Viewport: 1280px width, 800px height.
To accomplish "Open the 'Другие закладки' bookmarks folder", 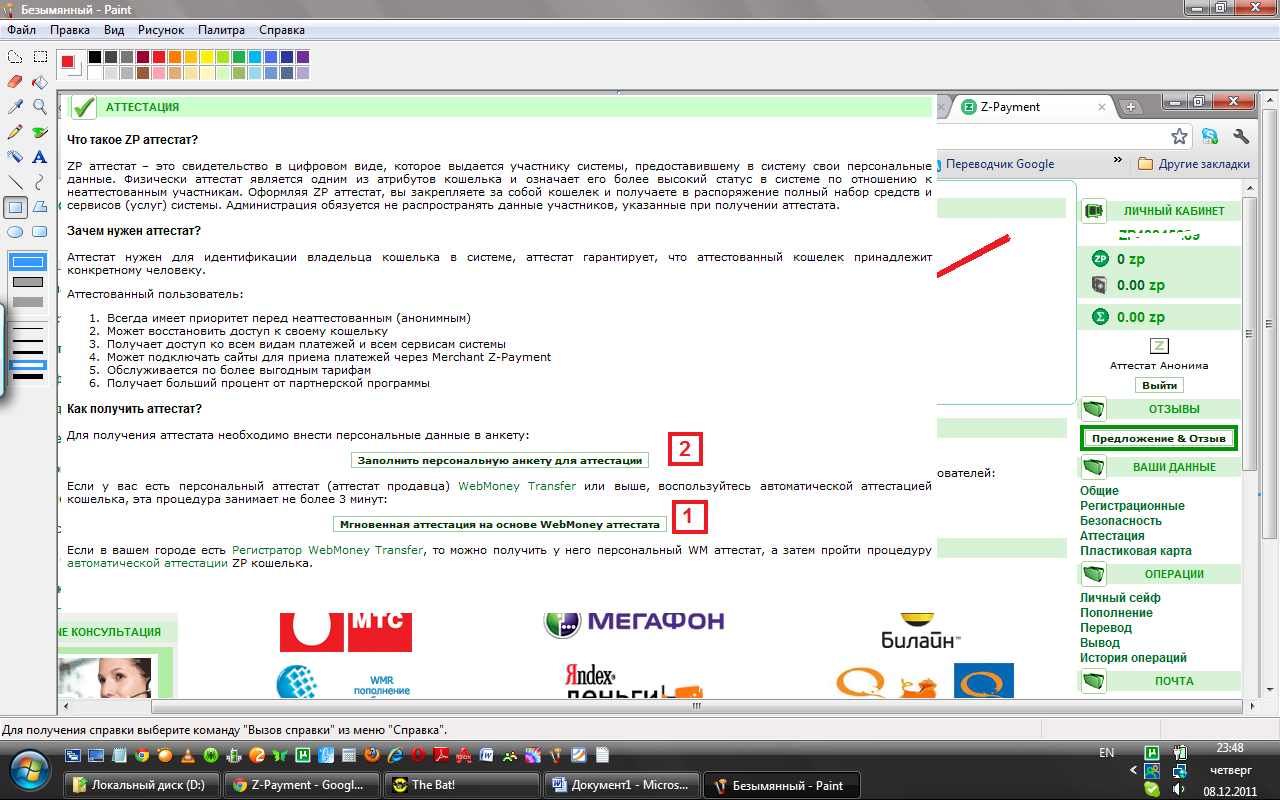I will tap(1193, 164).
